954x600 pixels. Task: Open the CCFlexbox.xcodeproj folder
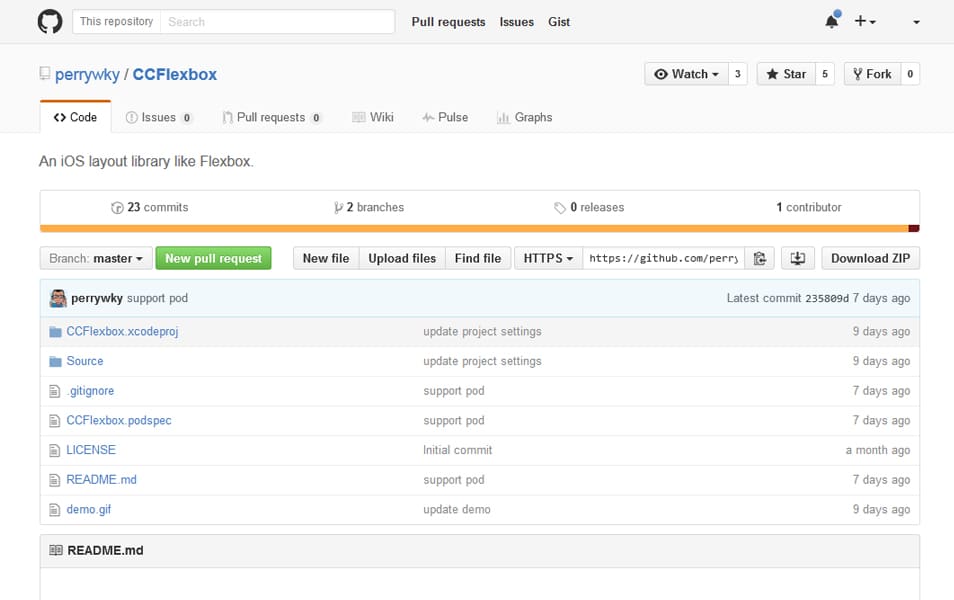122,332
